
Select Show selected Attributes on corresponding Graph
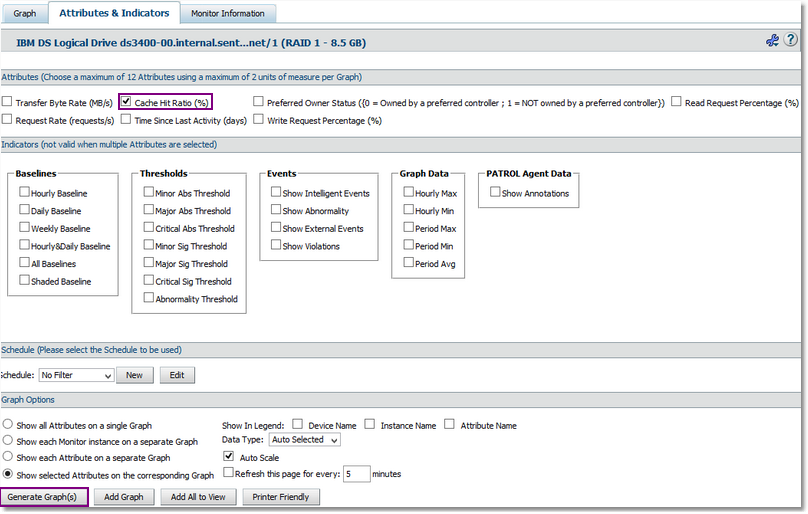coord(8,473)
